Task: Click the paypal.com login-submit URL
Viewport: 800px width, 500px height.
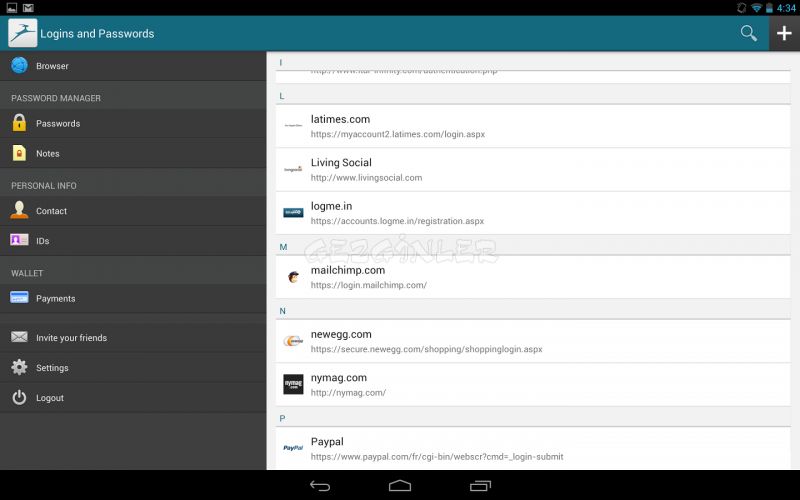Action: [437, 457]
